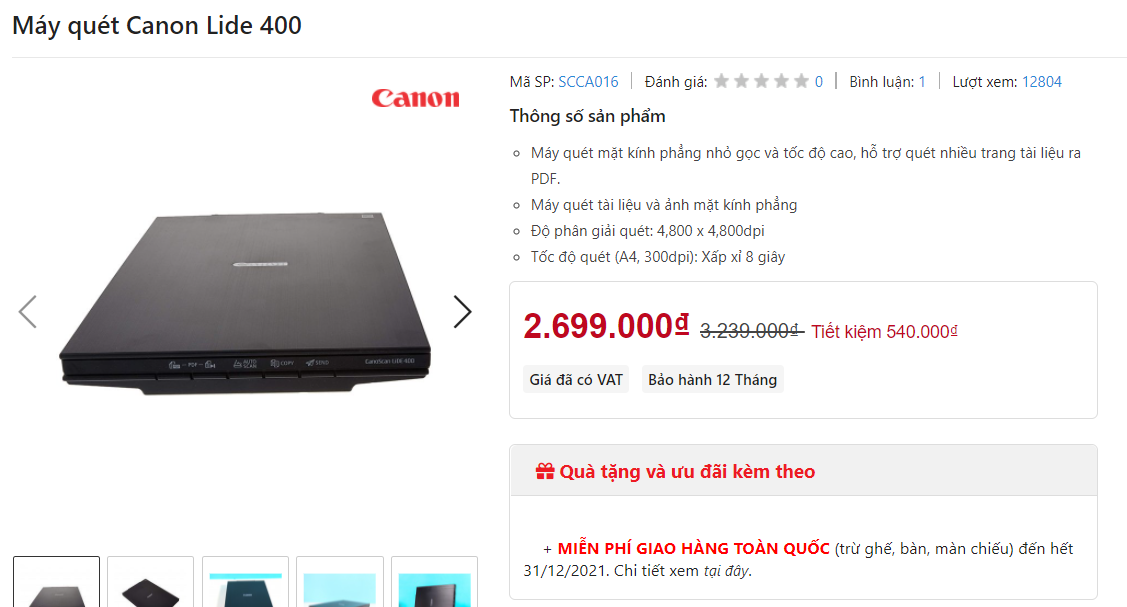Click the main Canon Lide 400 scanner image
Image resolution: width=1127 pixels, height=607 pixels.
click(x=244, y=303)
